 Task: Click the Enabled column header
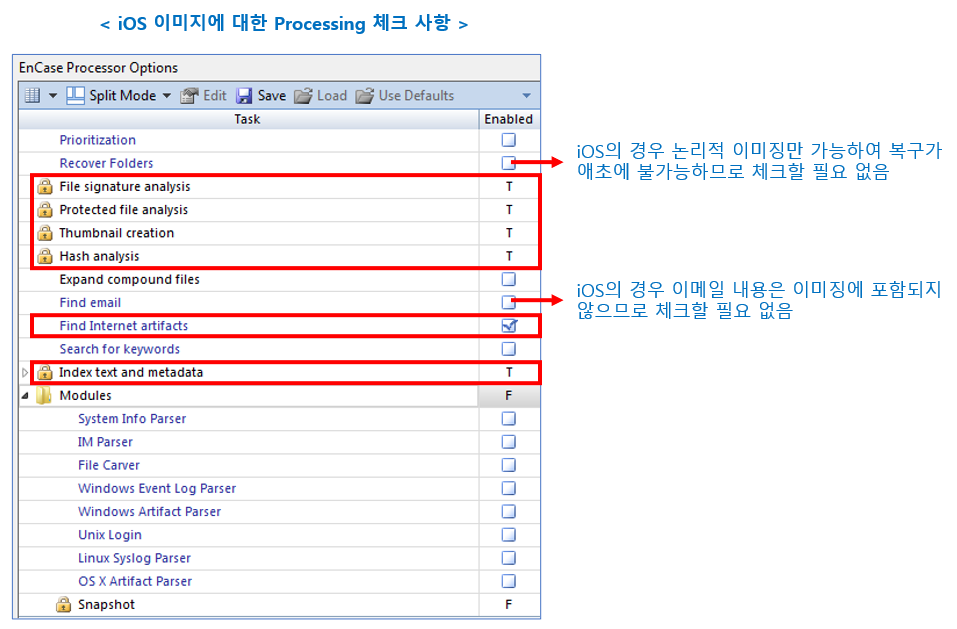point(508,120)
